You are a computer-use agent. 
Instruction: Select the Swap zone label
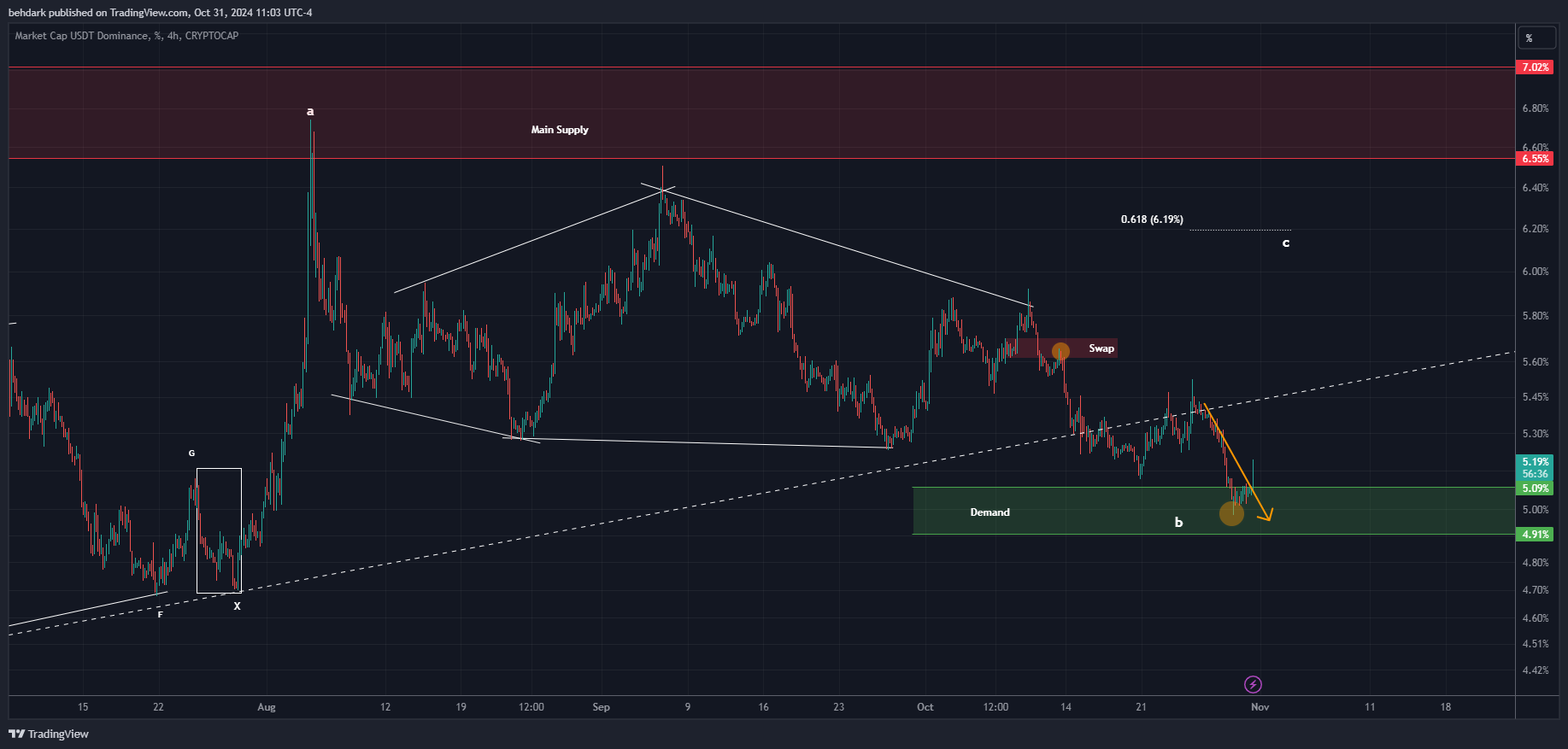[x=1101, y=348]
